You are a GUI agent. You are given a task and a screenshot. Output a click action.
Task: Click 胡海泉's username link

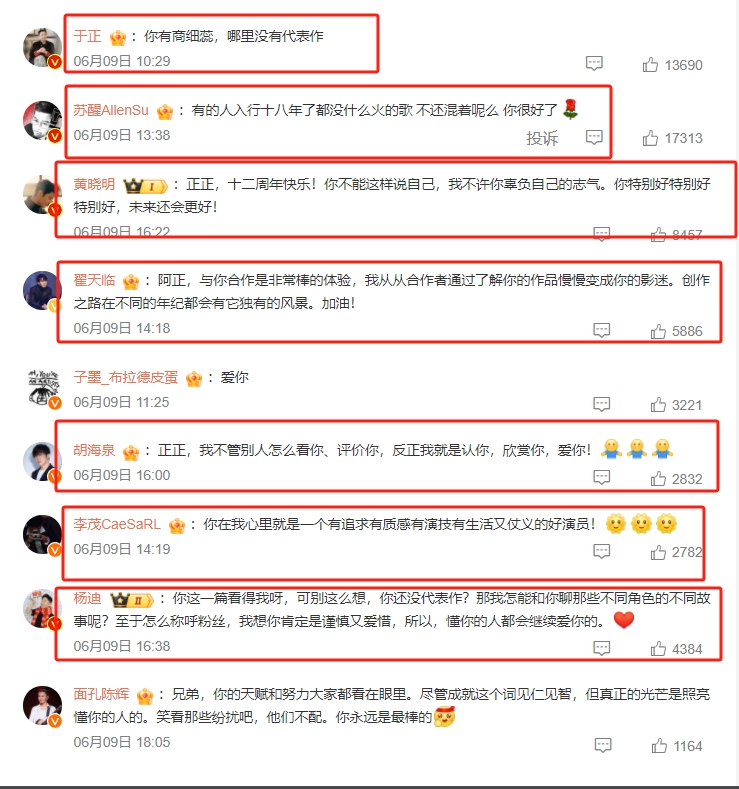coord(94,450)
